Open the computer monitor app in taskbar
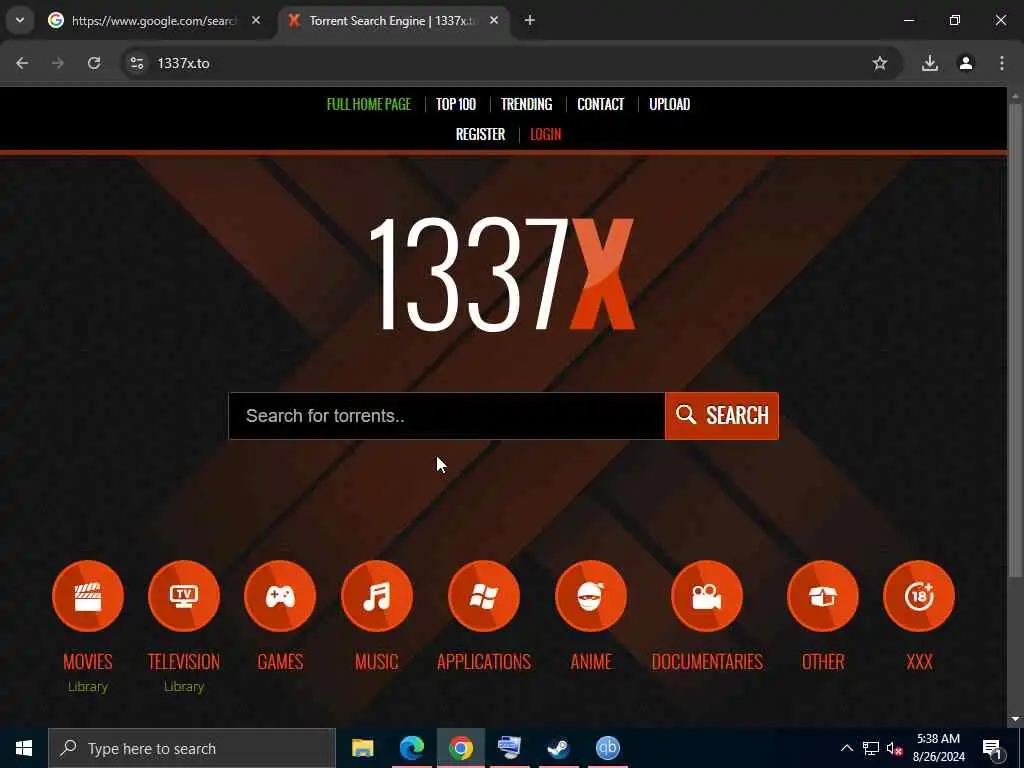Image resolution: width=1024 pixels, height=768 pixels. [509, 748]
